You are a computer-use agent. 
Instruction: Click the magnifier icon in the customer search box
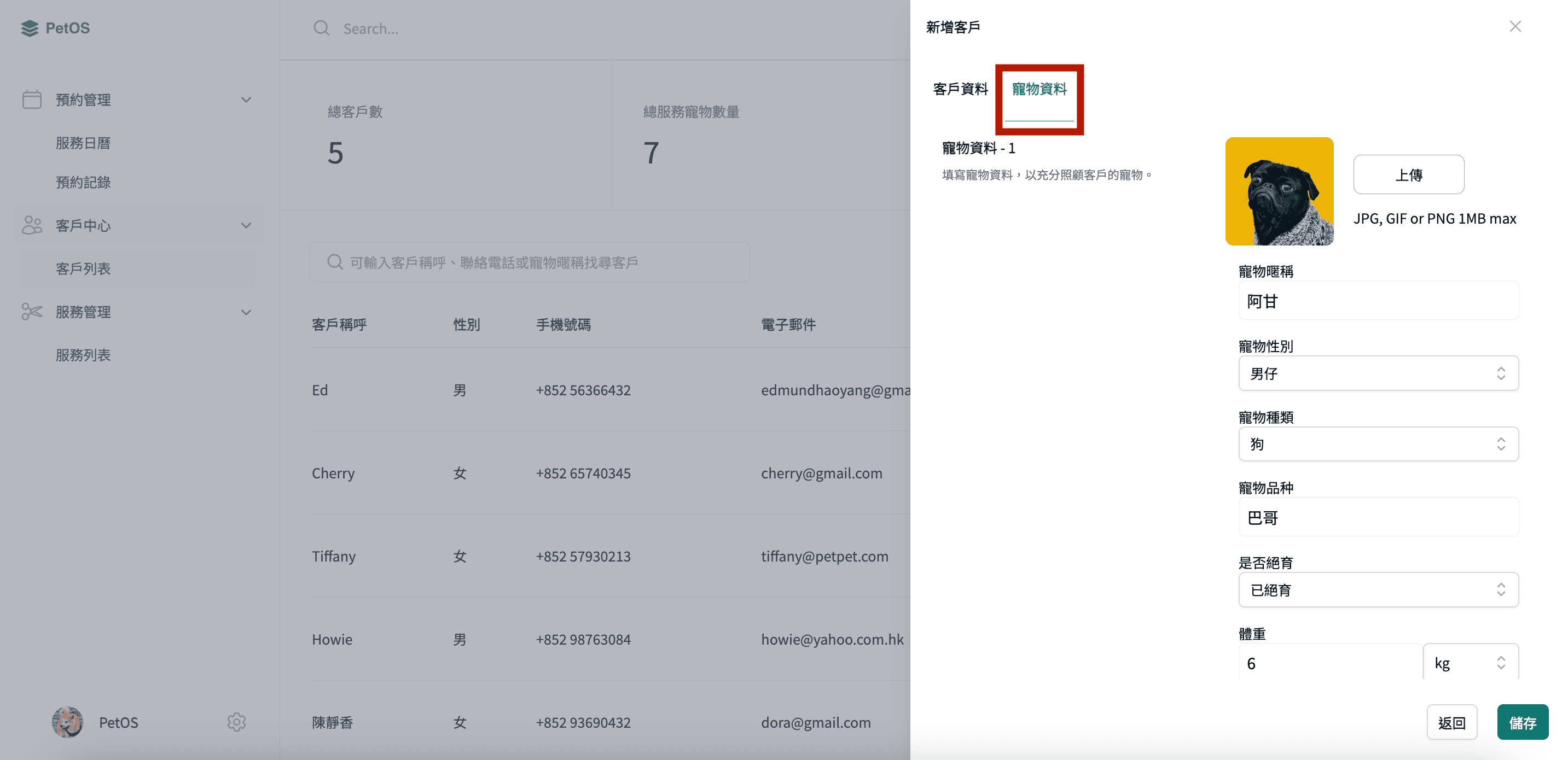pyautogui.click(x=335, y=262)
